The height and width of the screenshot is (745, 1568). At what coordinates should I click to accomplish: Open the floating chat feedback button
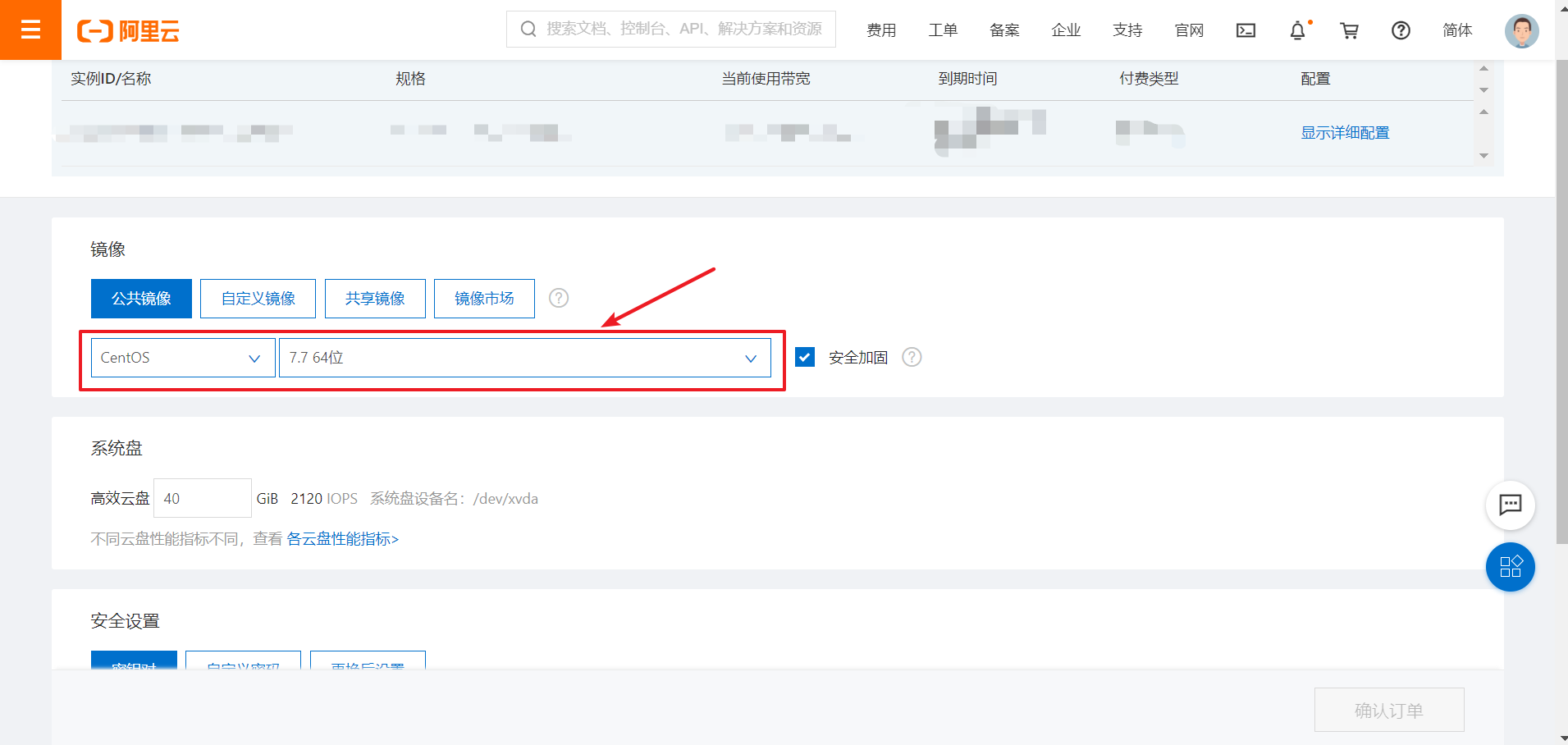(x=1510, y=505)
